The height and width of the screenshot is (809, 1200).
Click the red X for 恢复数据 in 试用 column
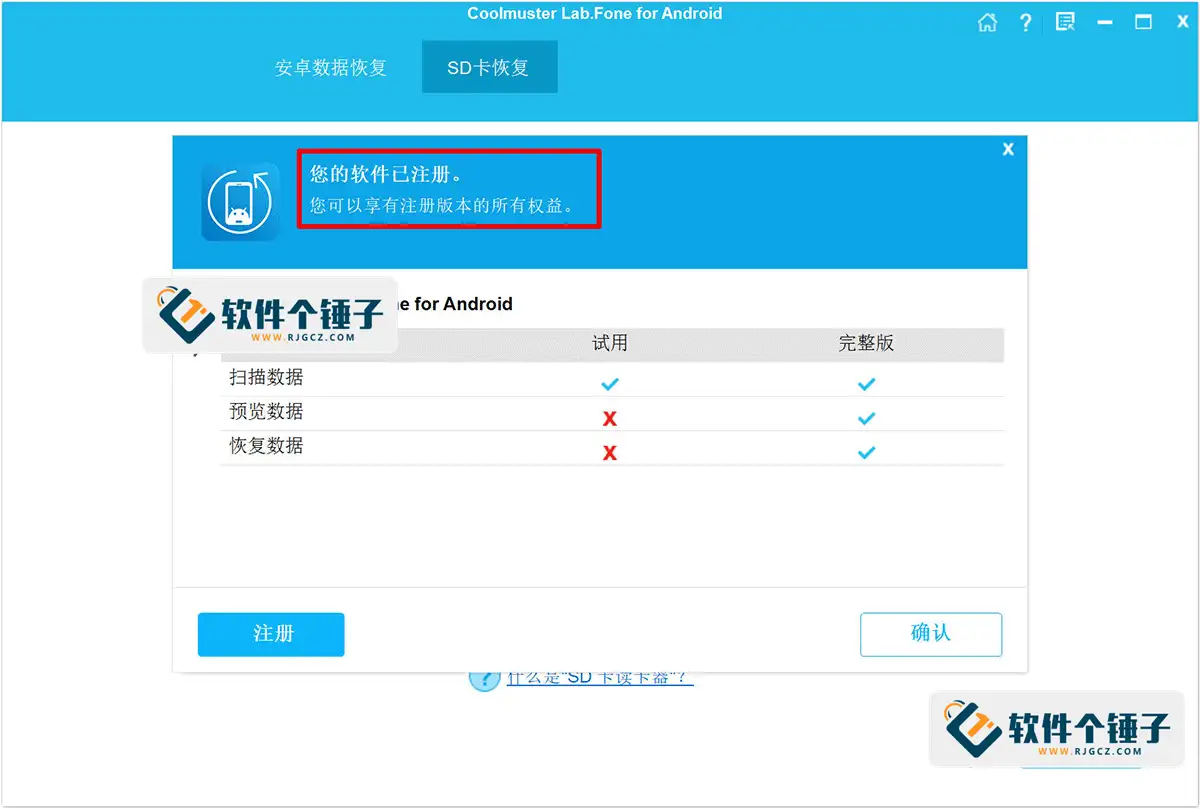(609, 452)
